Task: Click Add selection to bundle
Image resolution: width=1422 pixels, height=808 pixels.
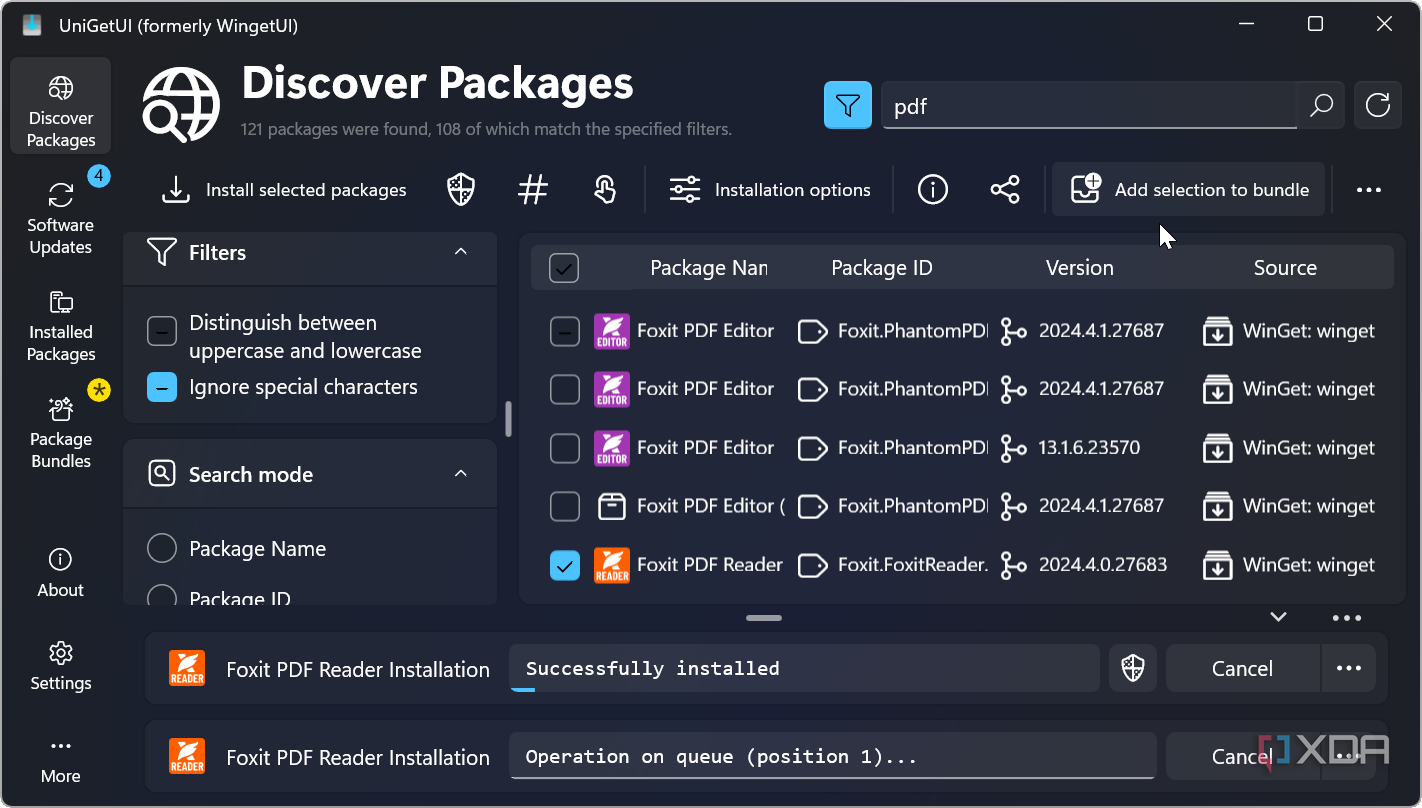Action: tap(1189, 189)
